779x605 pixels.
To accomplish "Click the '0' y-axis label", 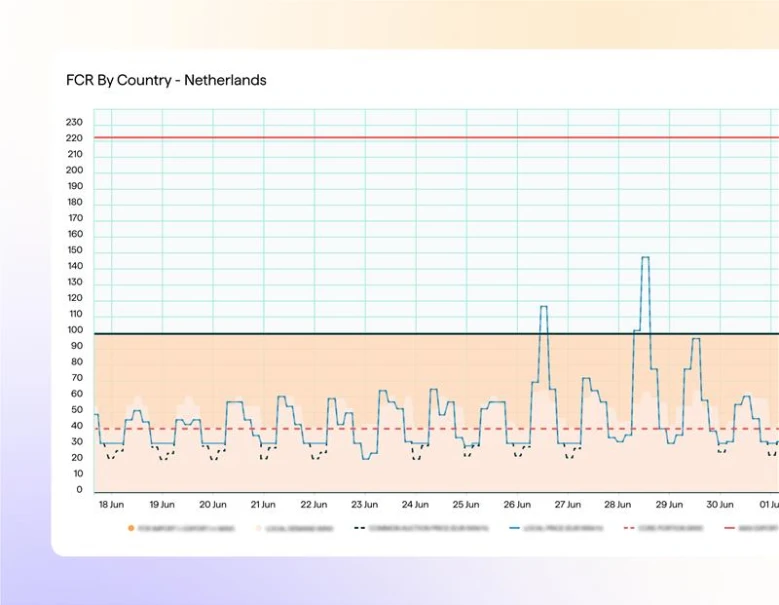I will pos(79,490).
